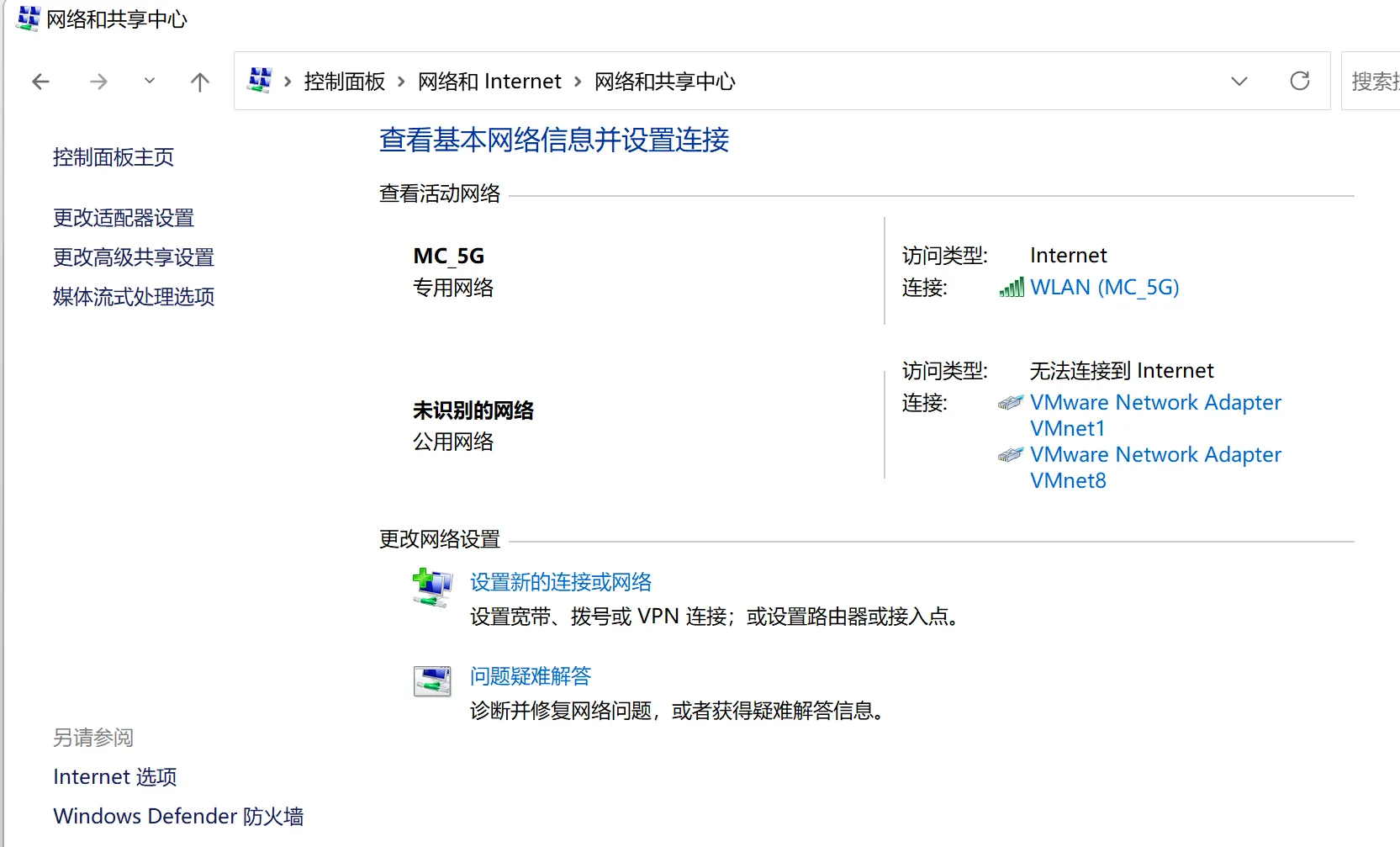Screen dimensions: 1400x847
Task: Expand address bar history dropdown
Action: point(1239,82)
